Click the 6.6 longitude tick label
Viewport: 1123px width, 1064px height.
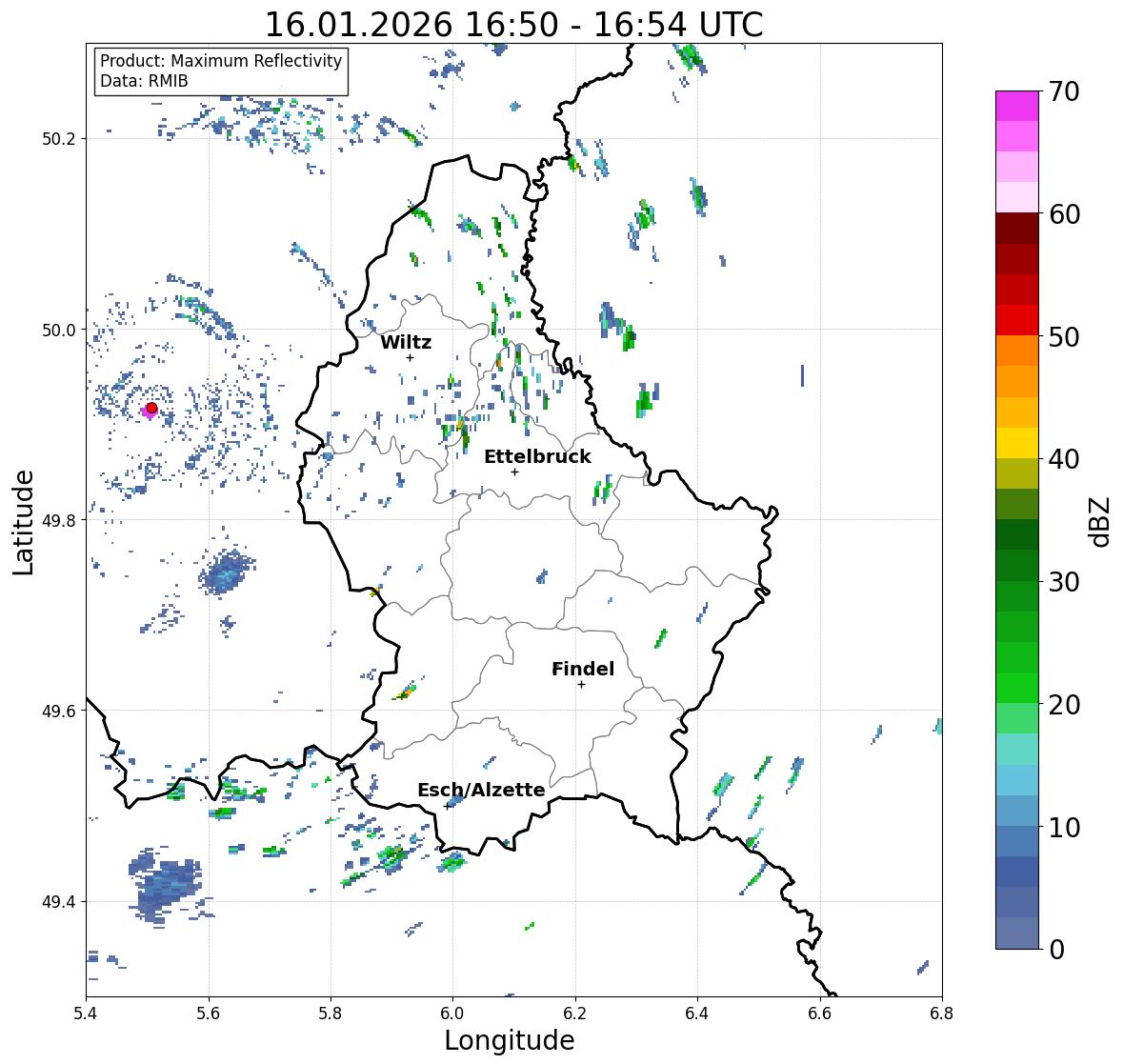pos(819,1014)
